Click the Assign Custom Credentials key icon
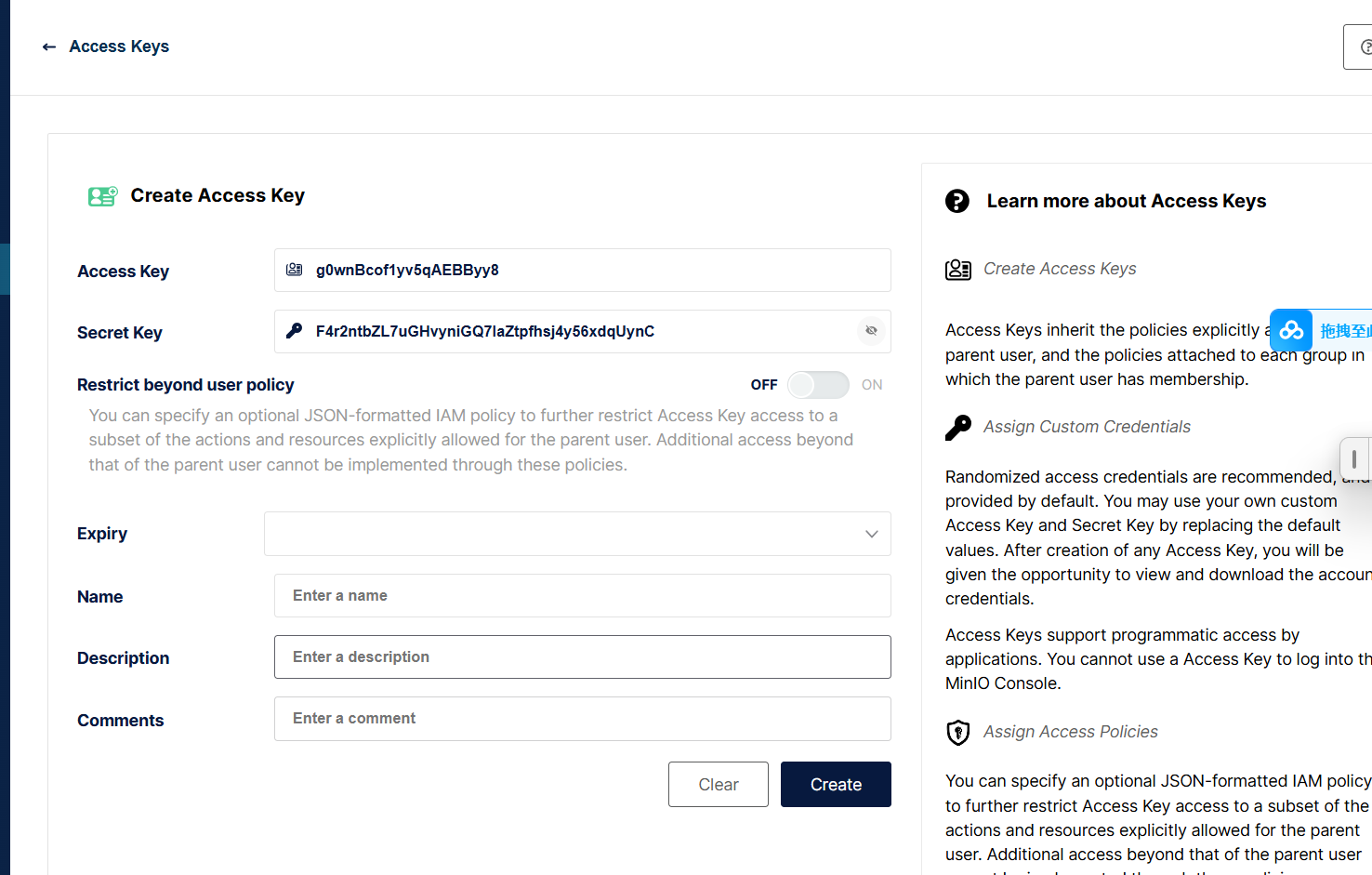The height and width of the screenshot is (875, 1372). [957, 427]
